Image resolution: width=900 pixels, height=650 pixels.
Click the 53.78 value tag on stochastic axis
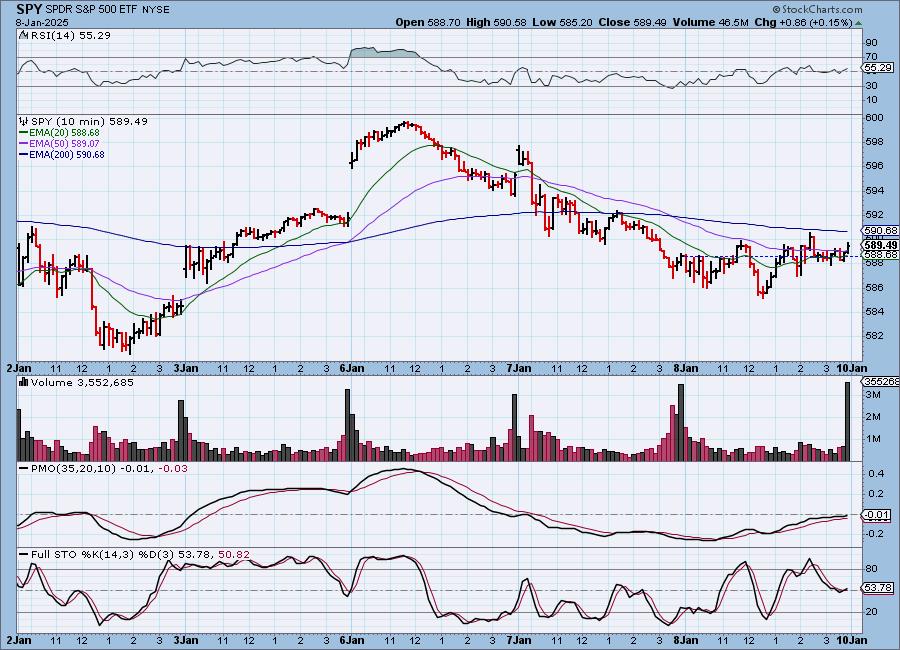click(x=878, y=588)
